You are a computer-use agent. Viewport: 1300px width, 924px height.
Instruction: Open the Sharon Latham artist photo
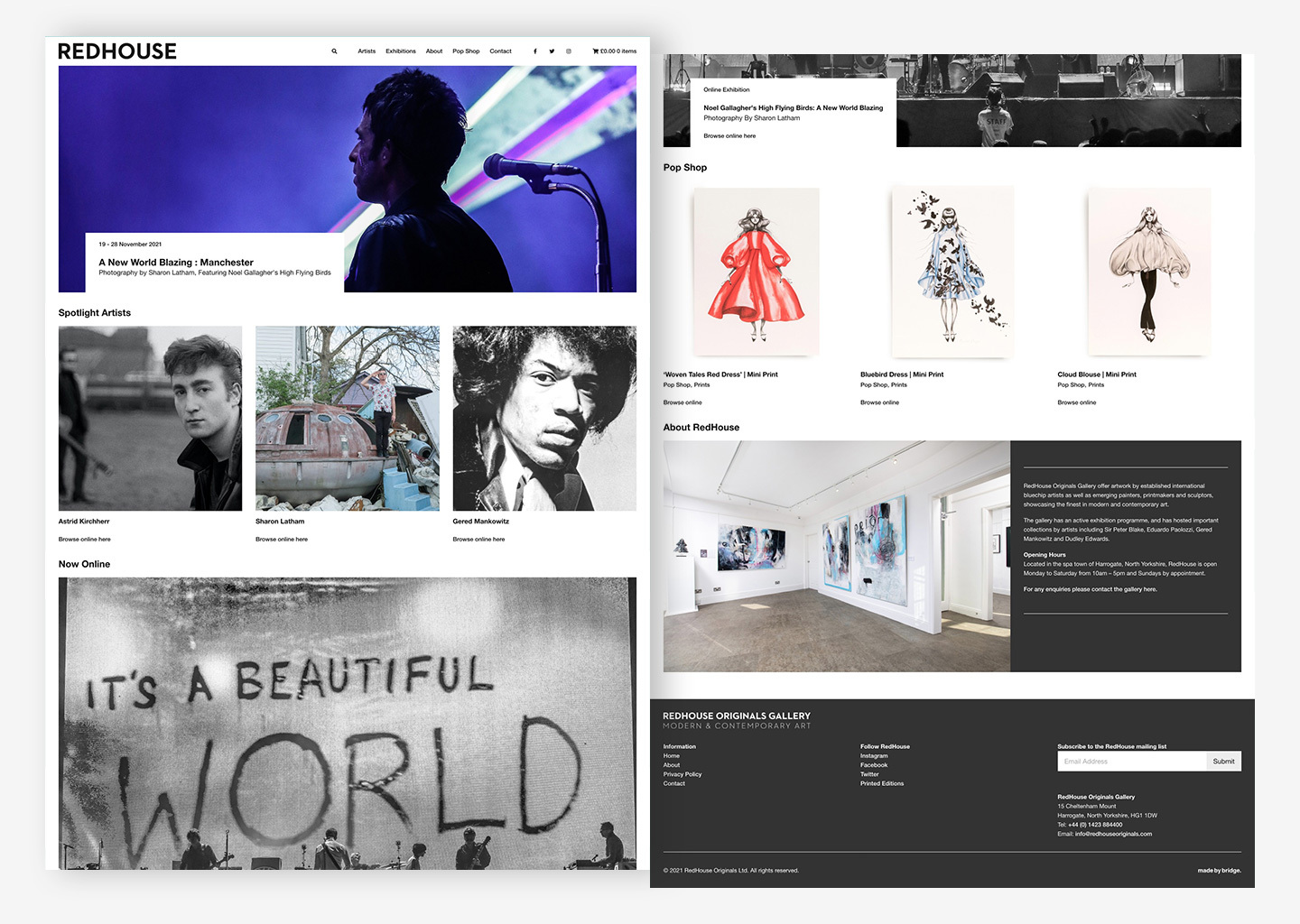(348, 419)
